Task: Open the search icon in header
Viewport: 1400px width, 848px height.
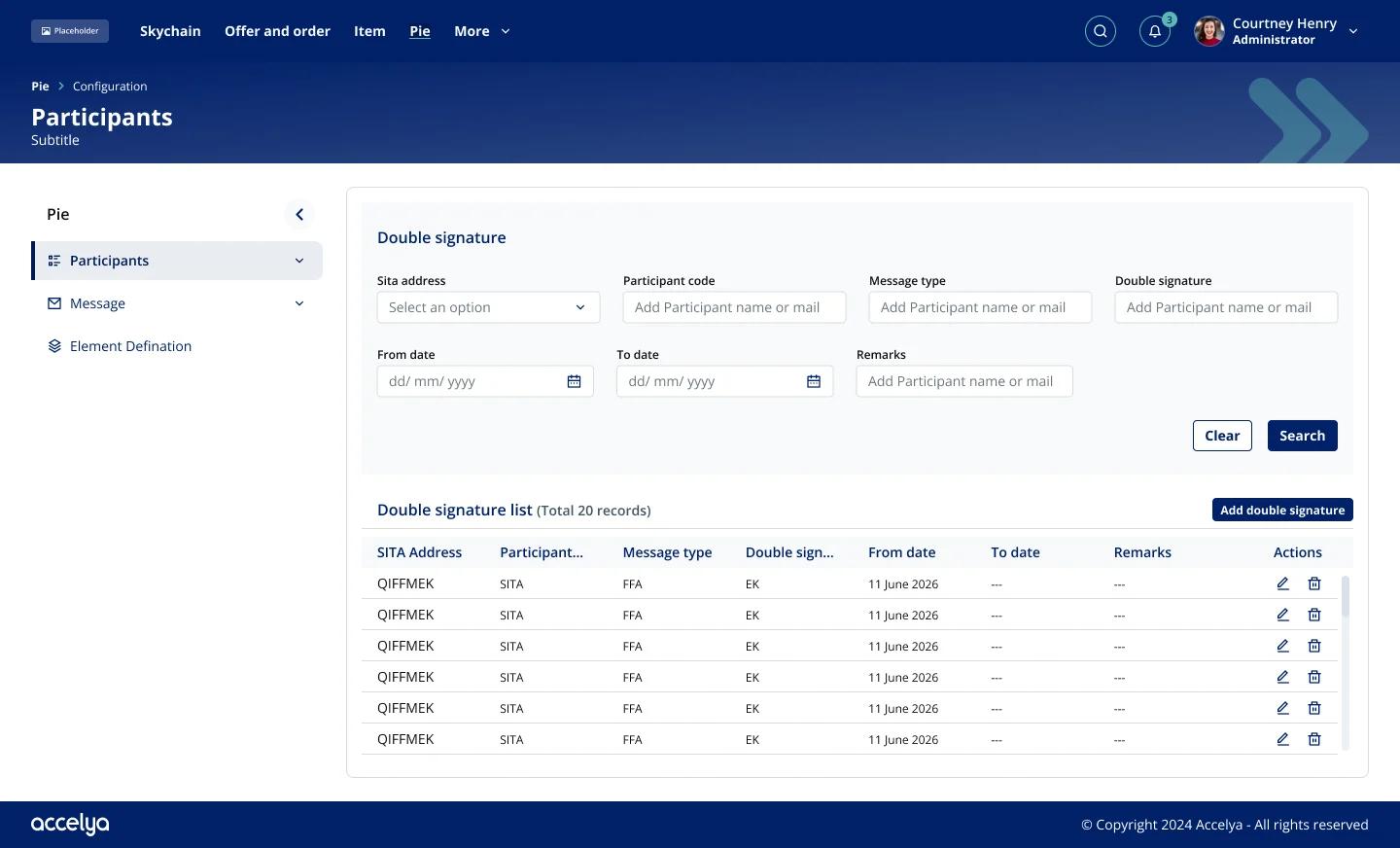Action: click(1100, 31)
